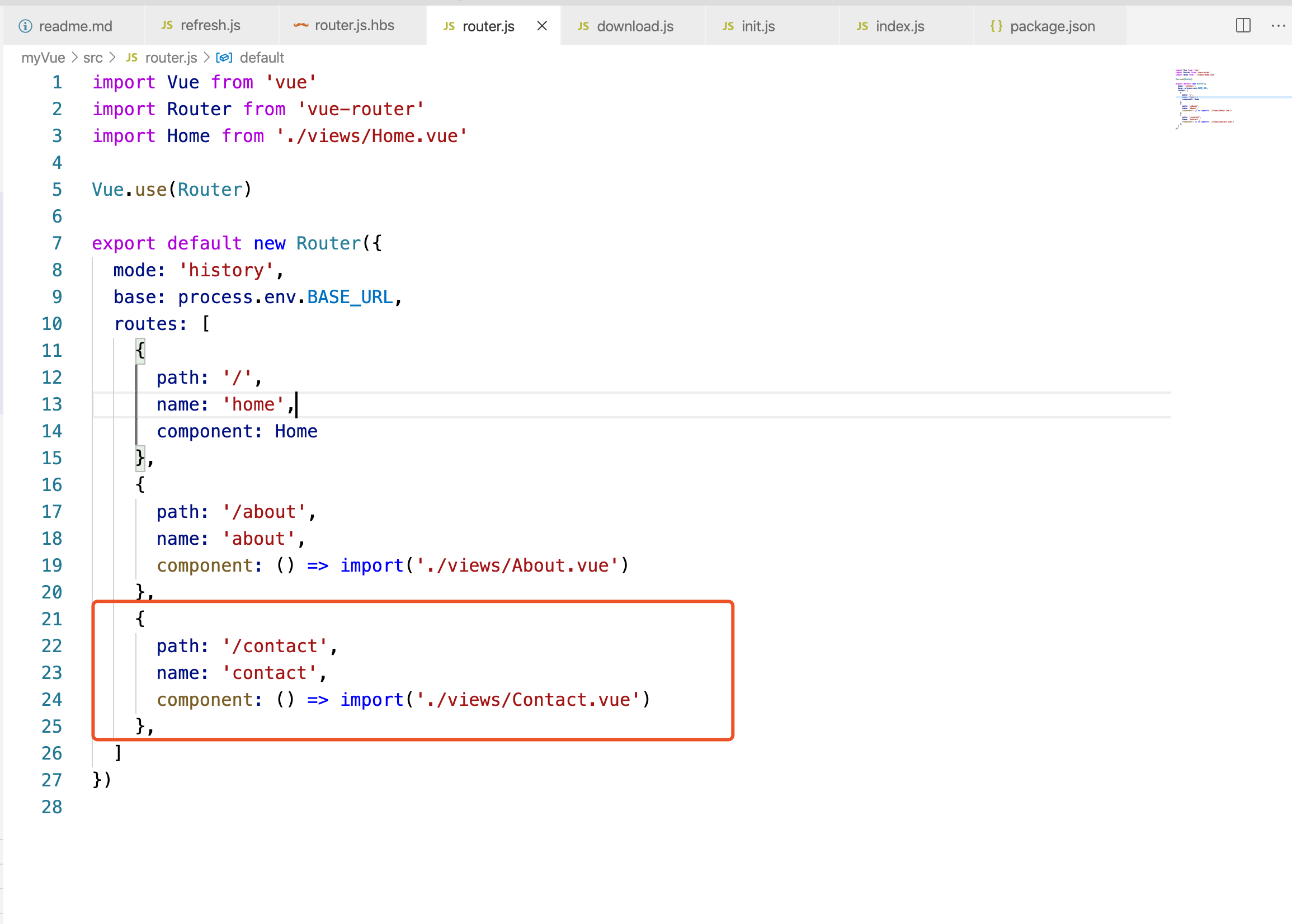1292x924 pixels.
Task: Open the more actions ellipsis menu
Action: point(1278,26)
